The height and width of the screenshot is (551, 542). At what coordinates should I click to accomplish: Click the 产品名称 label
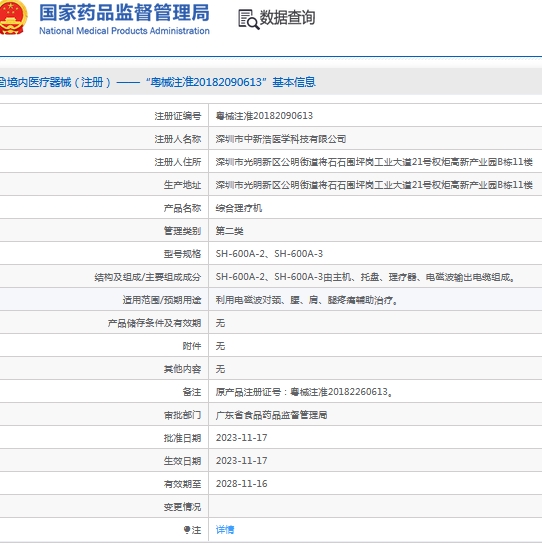[x=182, y=208]
